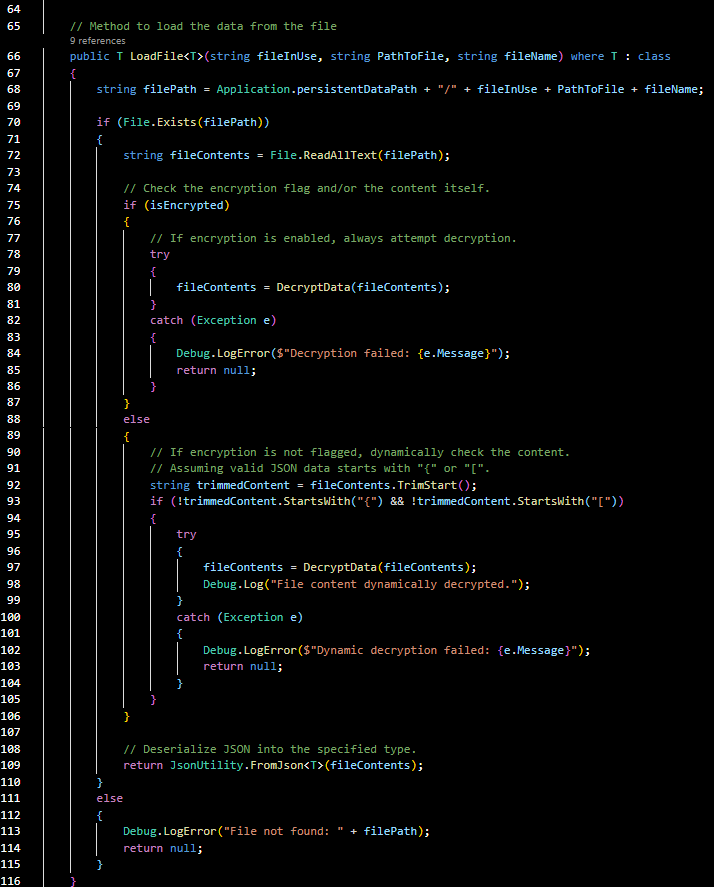Click "Application" class name on line 68

253,89
